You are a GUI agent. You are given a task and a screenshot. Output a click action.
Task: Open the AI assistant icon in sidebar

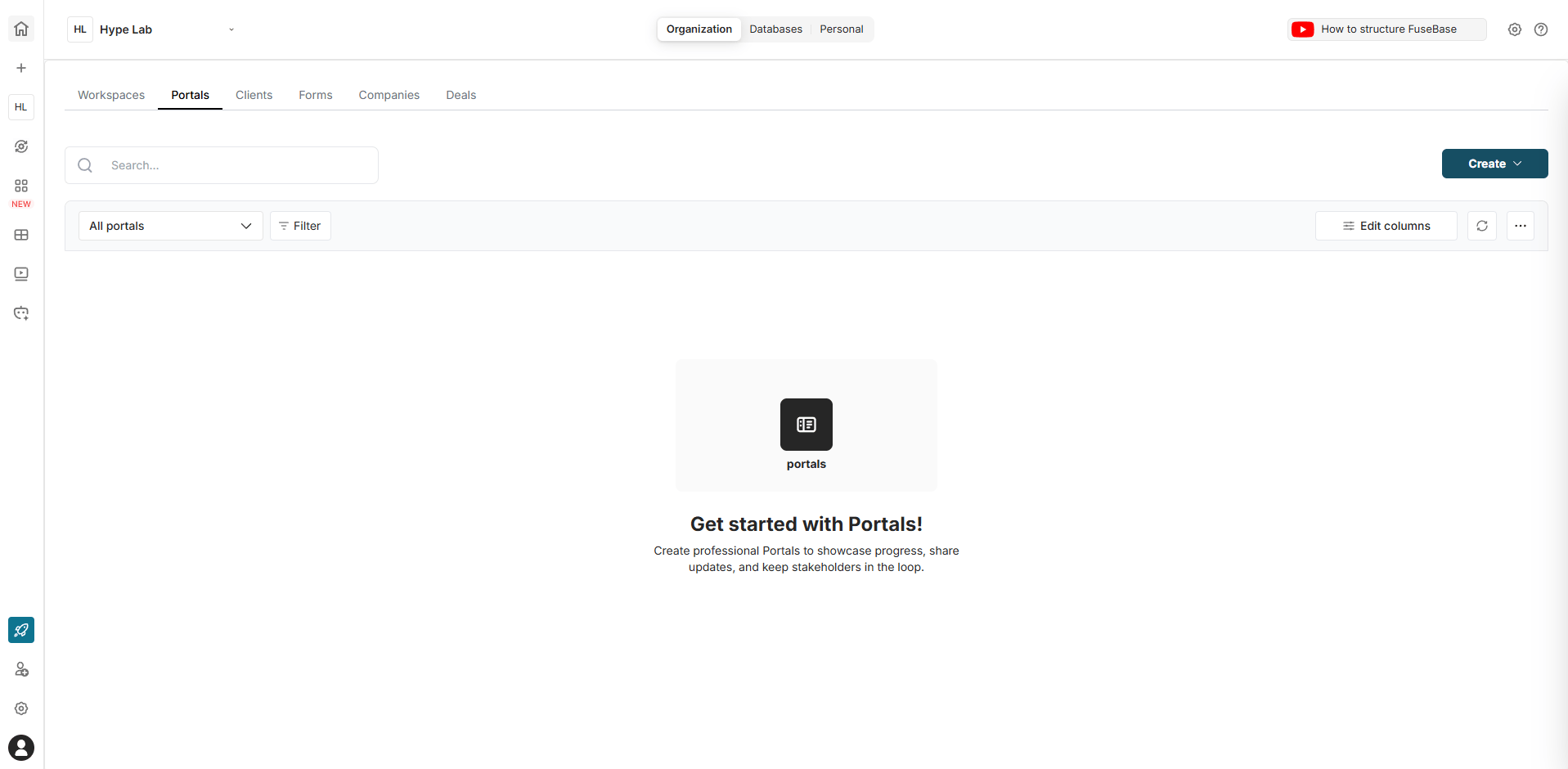pyautogui.click(x=20, y=146)
